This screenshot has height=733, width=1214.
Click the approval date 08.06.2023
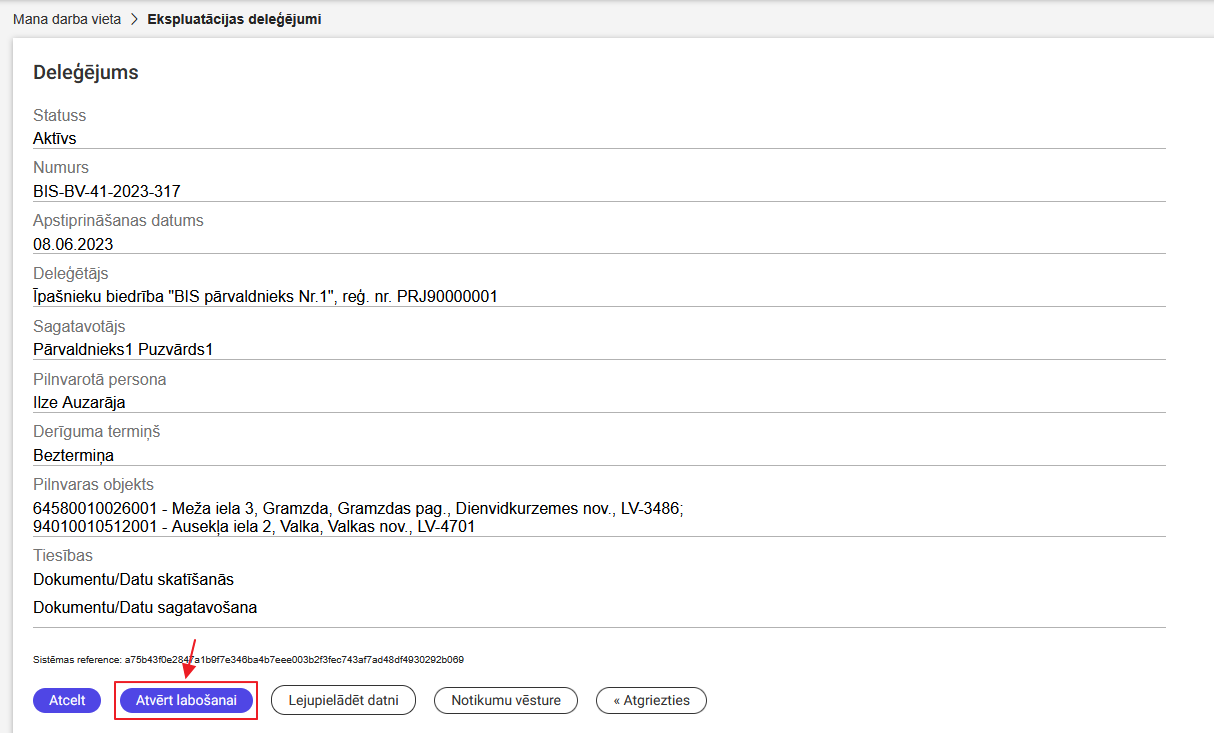73,244
